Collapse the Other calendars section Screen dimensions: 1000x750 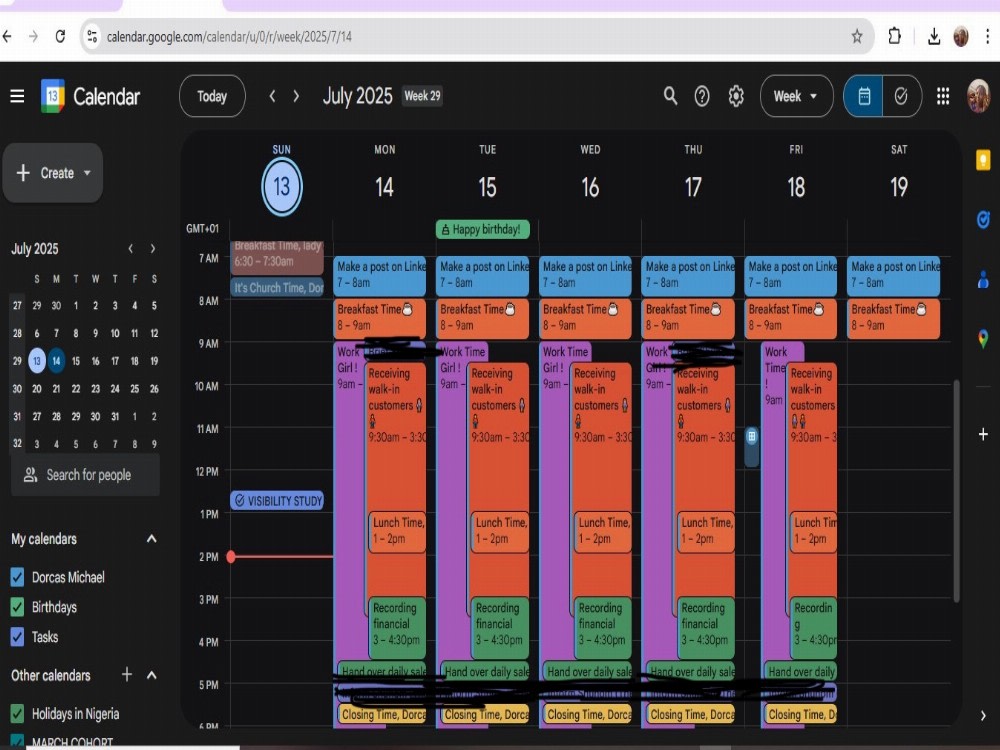coord(152,675)
